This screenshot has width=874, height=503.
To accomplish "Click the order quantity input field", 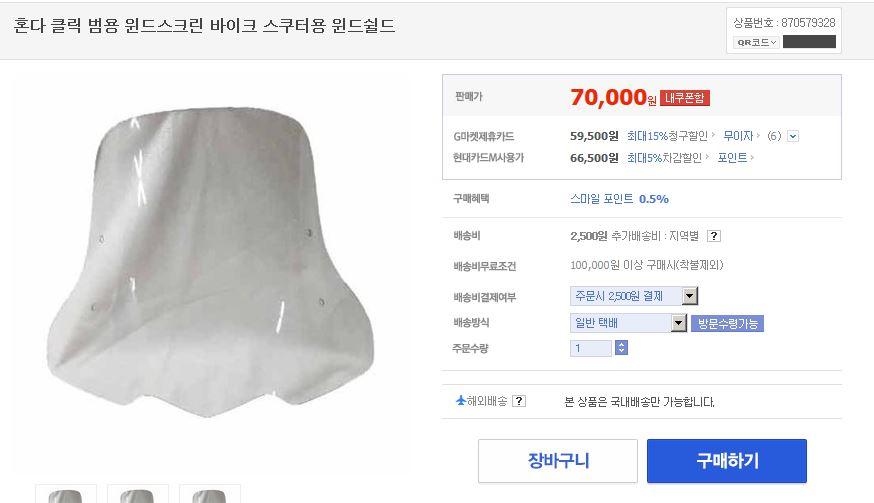I will [591, 348].
